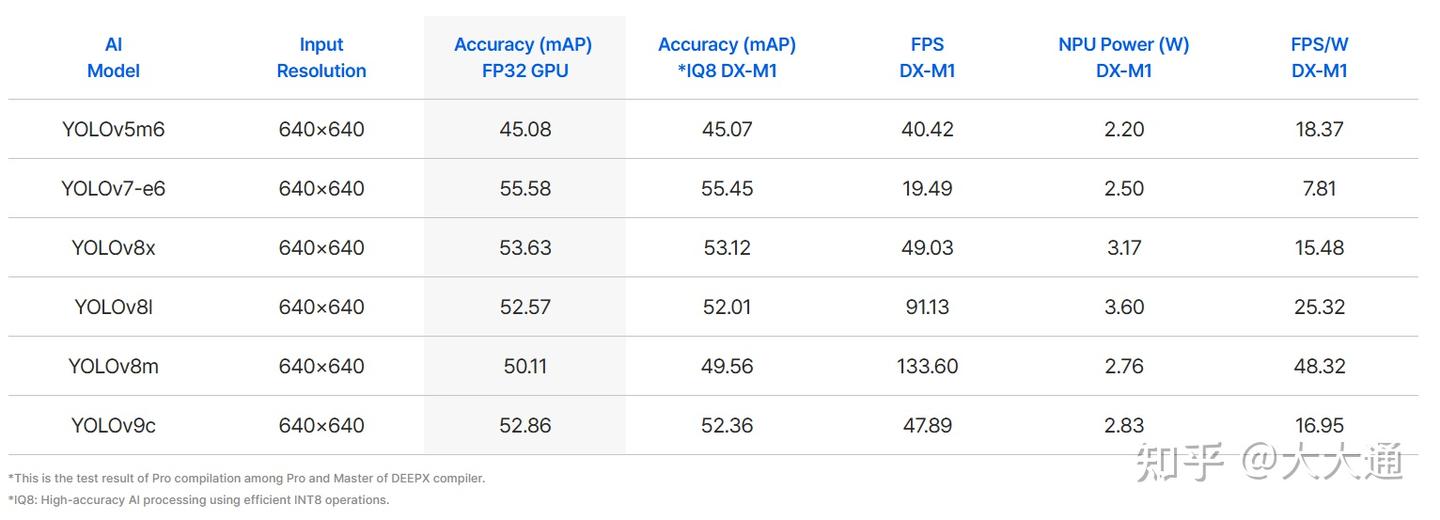Select the YOLOv7-e6 row label

point(113,188)
